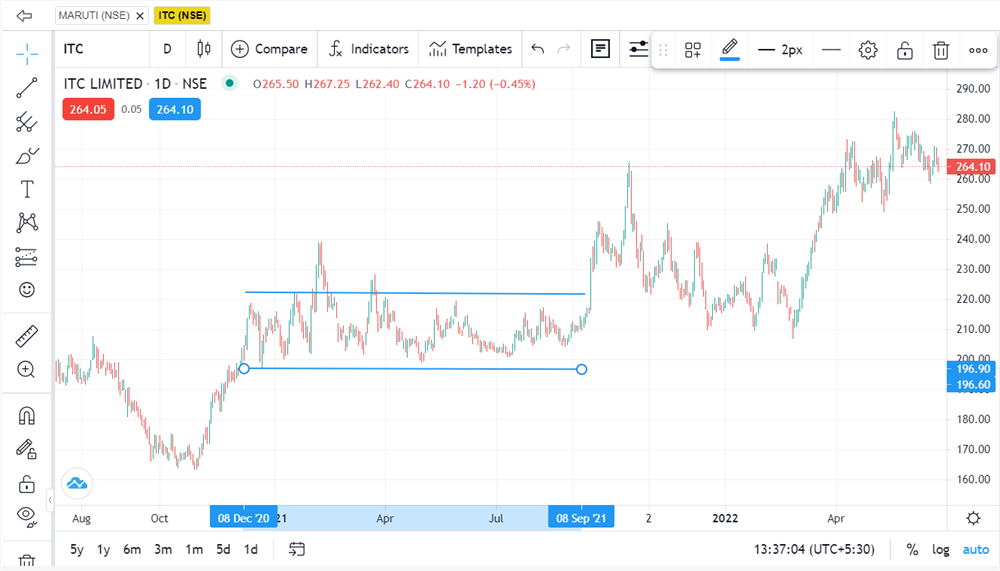Viewport: 1000px width, 571px height.
Task: Set range to 1d
Action: pyautogui.click(x=251, y=549)
